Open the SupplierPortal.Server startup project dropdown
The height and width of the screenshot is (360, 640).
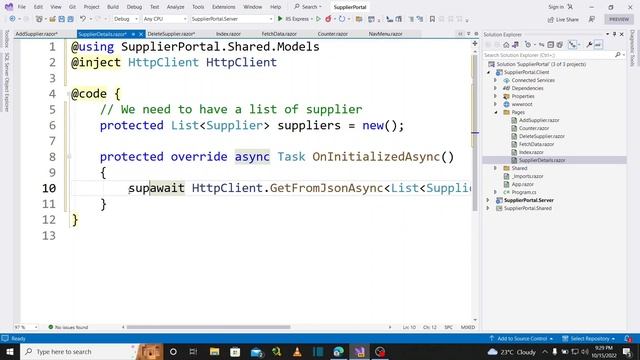[x=231, y=19]
